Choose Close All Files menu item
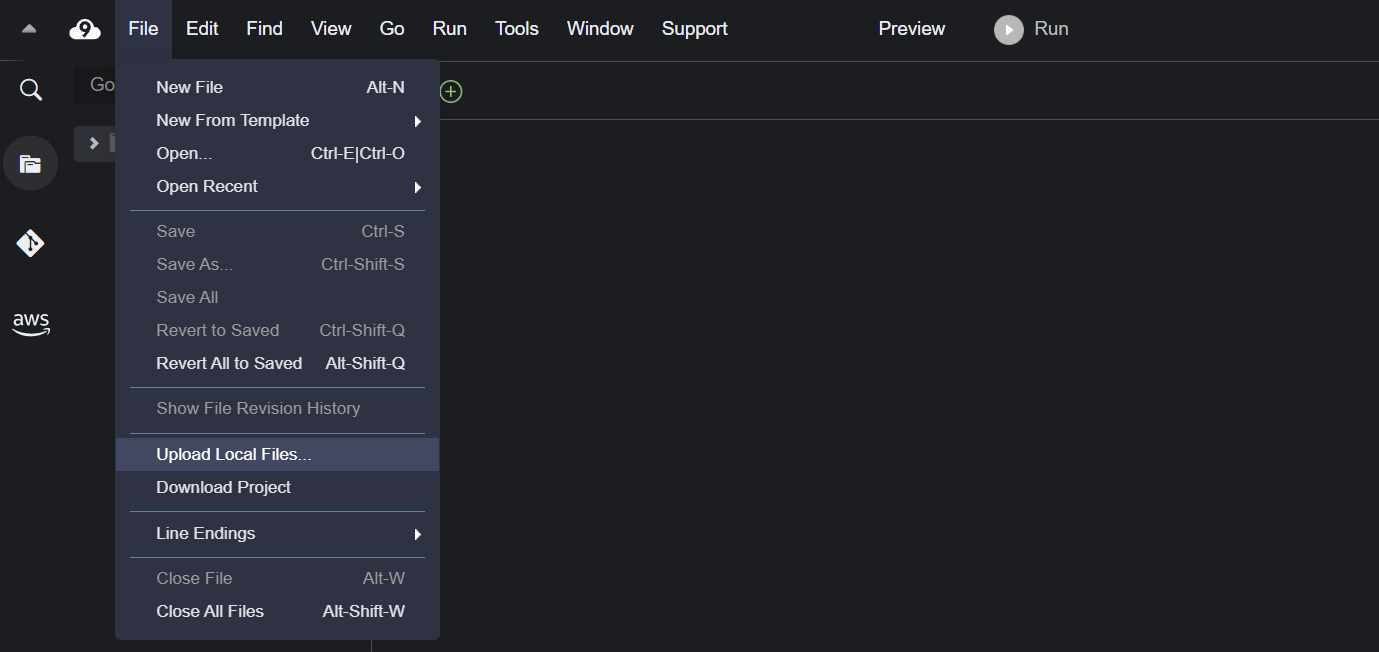1379x652 pixels. click(210, 612)
